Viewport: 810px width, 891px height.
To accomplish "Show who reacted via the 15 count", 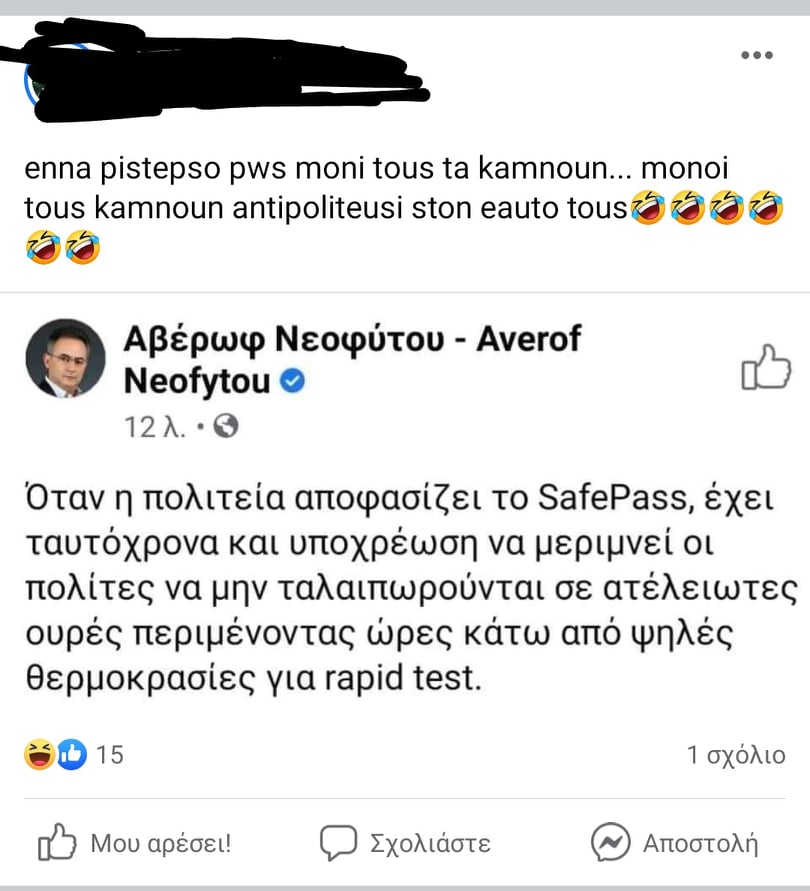I will (x=110, y=755).
